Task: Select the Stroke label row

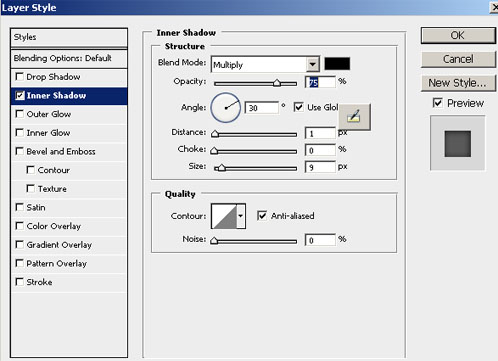Action: 69,282
